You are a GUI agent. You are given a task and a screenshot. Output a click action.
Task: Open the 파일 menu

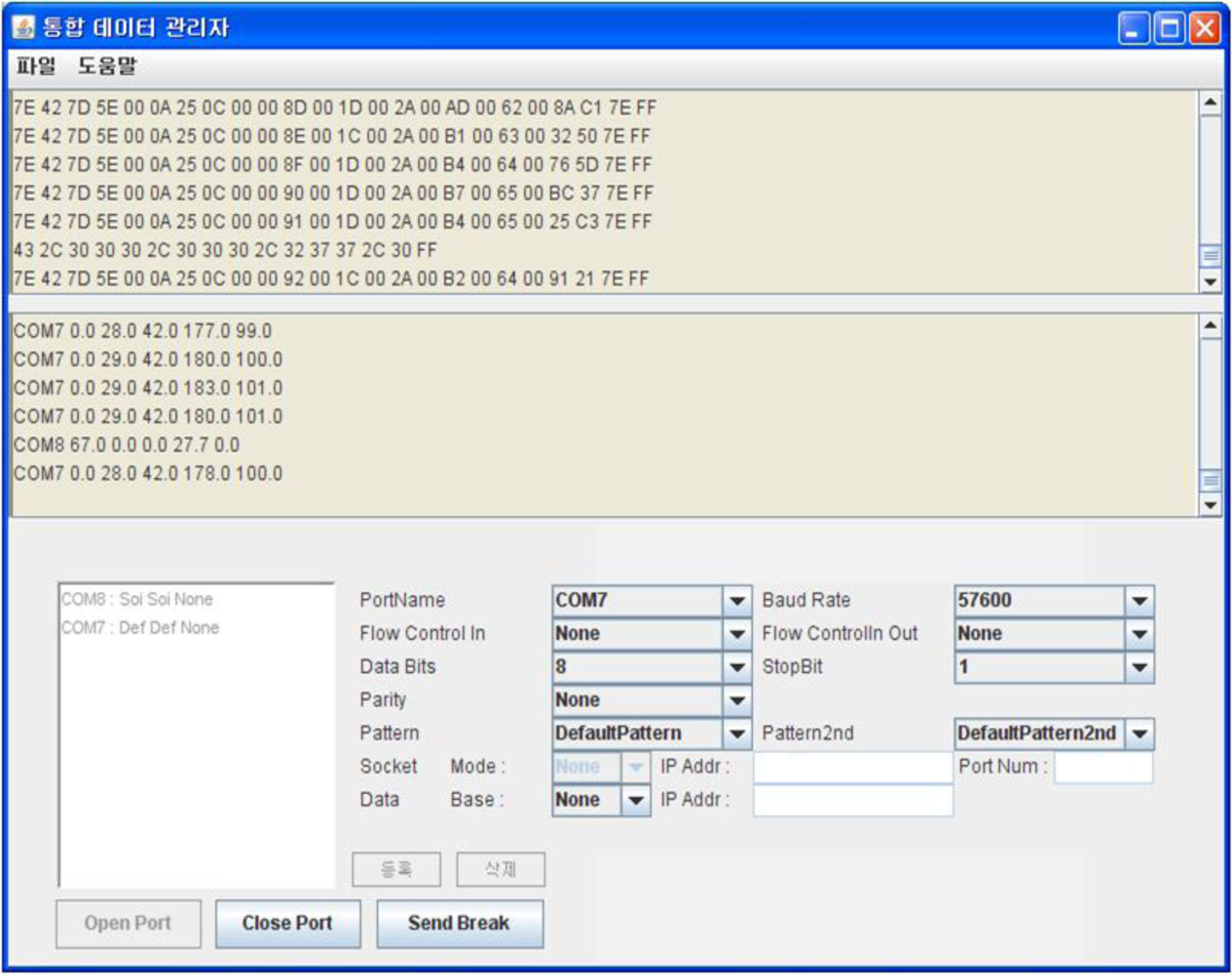click(x=36, y=66)
